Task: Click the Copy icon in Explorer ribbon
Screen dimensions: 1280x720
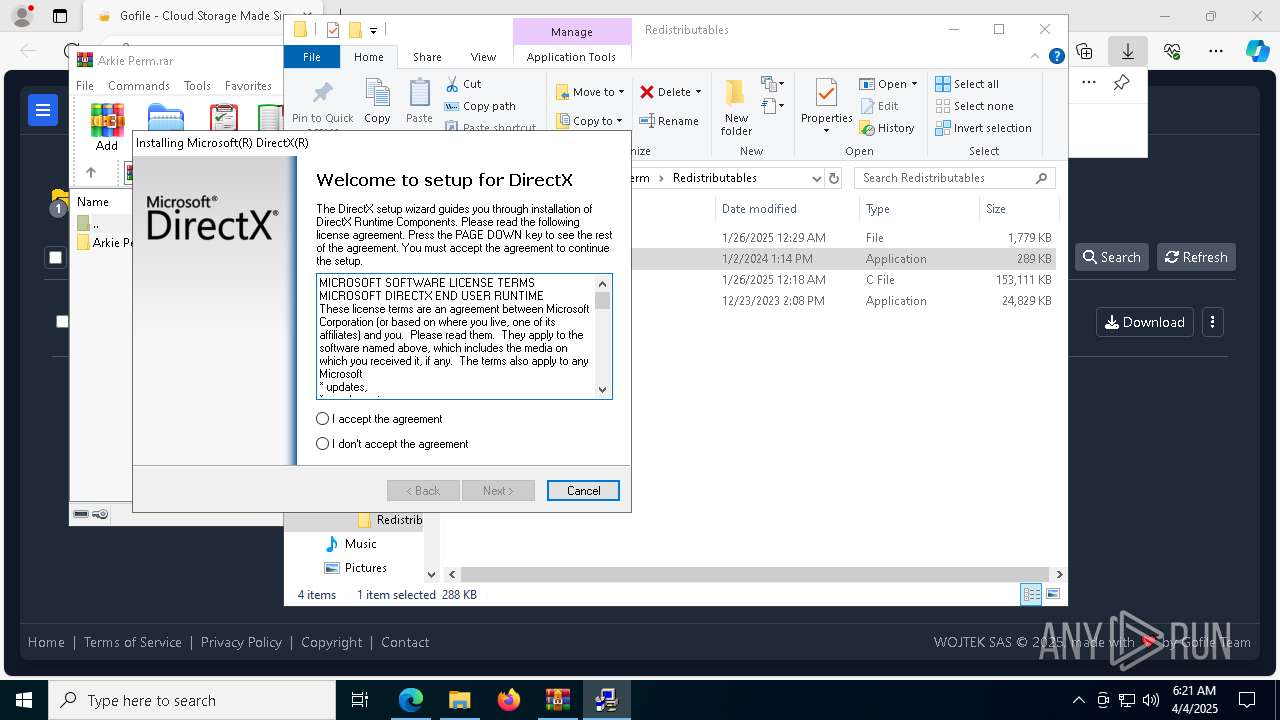Action: pyautogui.click(x=377, y=94)
